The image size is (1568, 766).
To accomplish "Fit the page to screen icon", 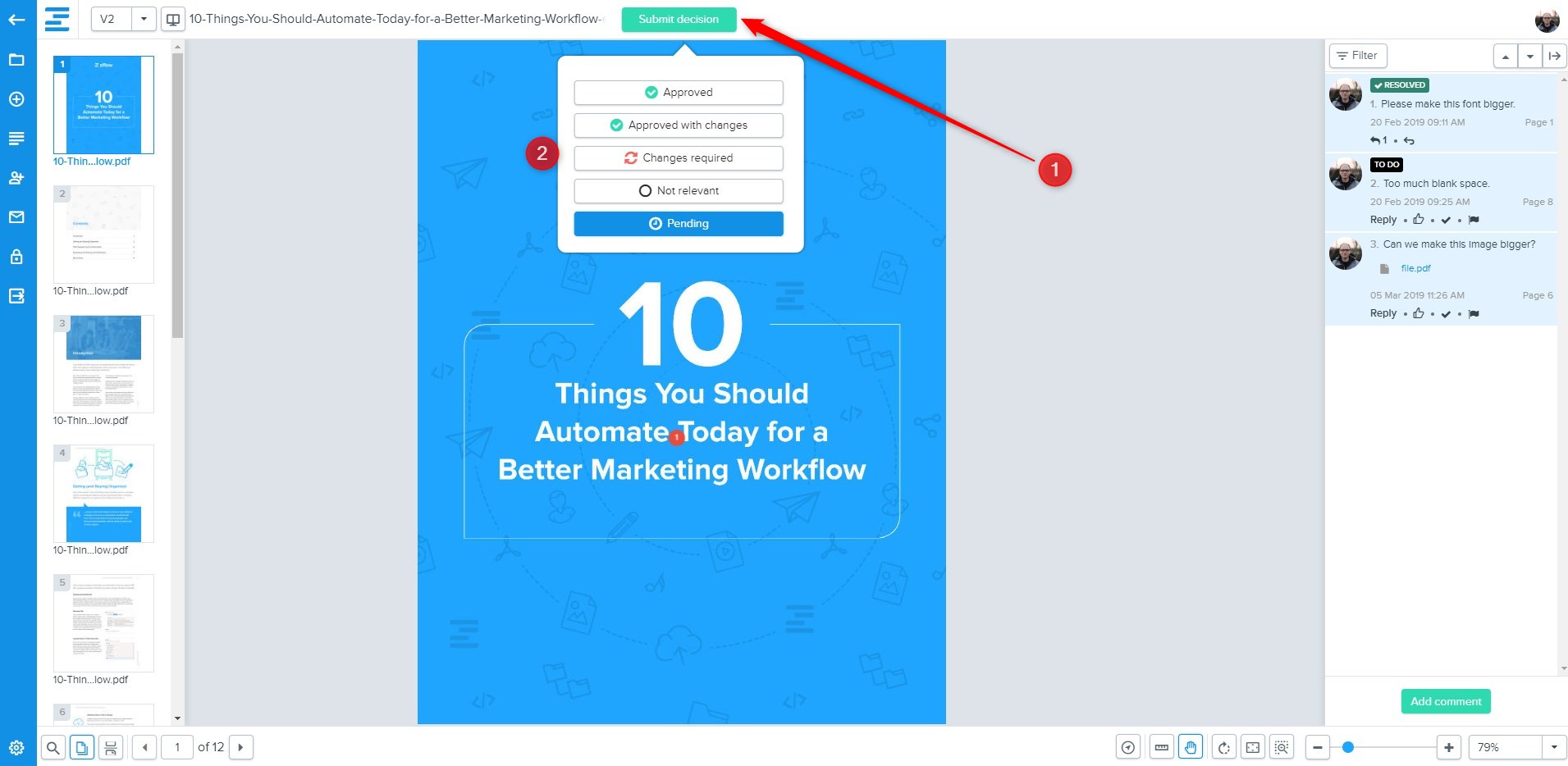I will 1252,747.
